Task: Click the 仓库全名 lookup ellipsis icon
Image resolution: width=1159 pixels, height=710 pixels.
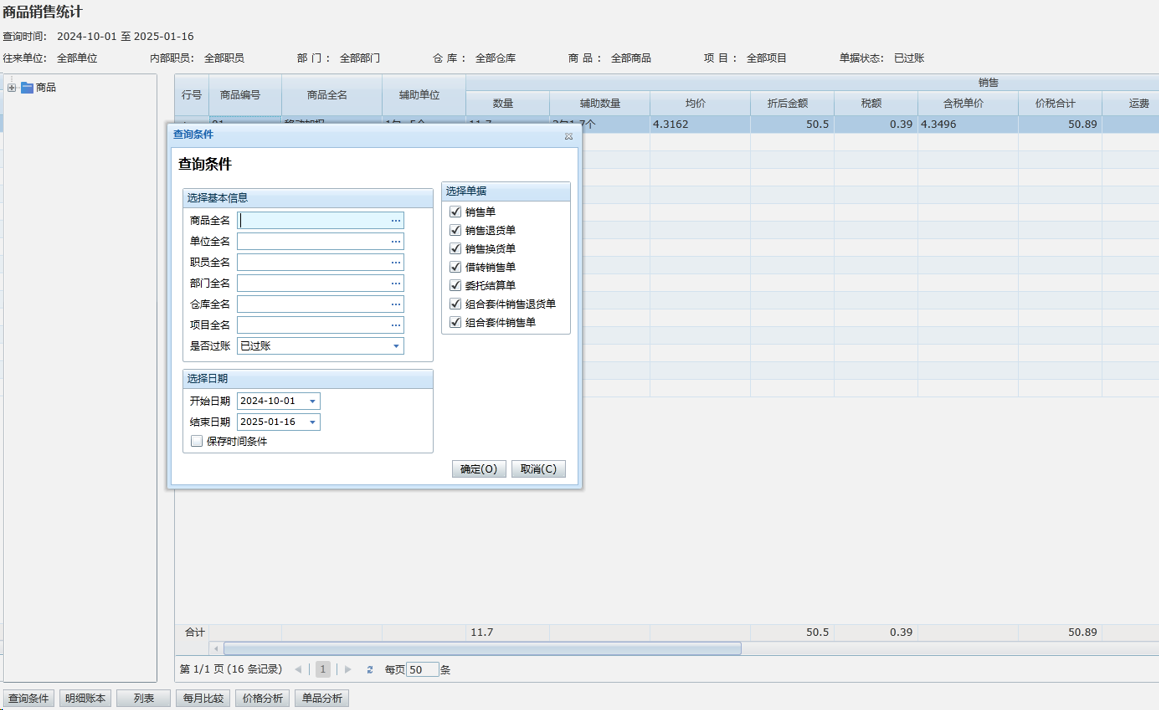Action: pos(396,304)
